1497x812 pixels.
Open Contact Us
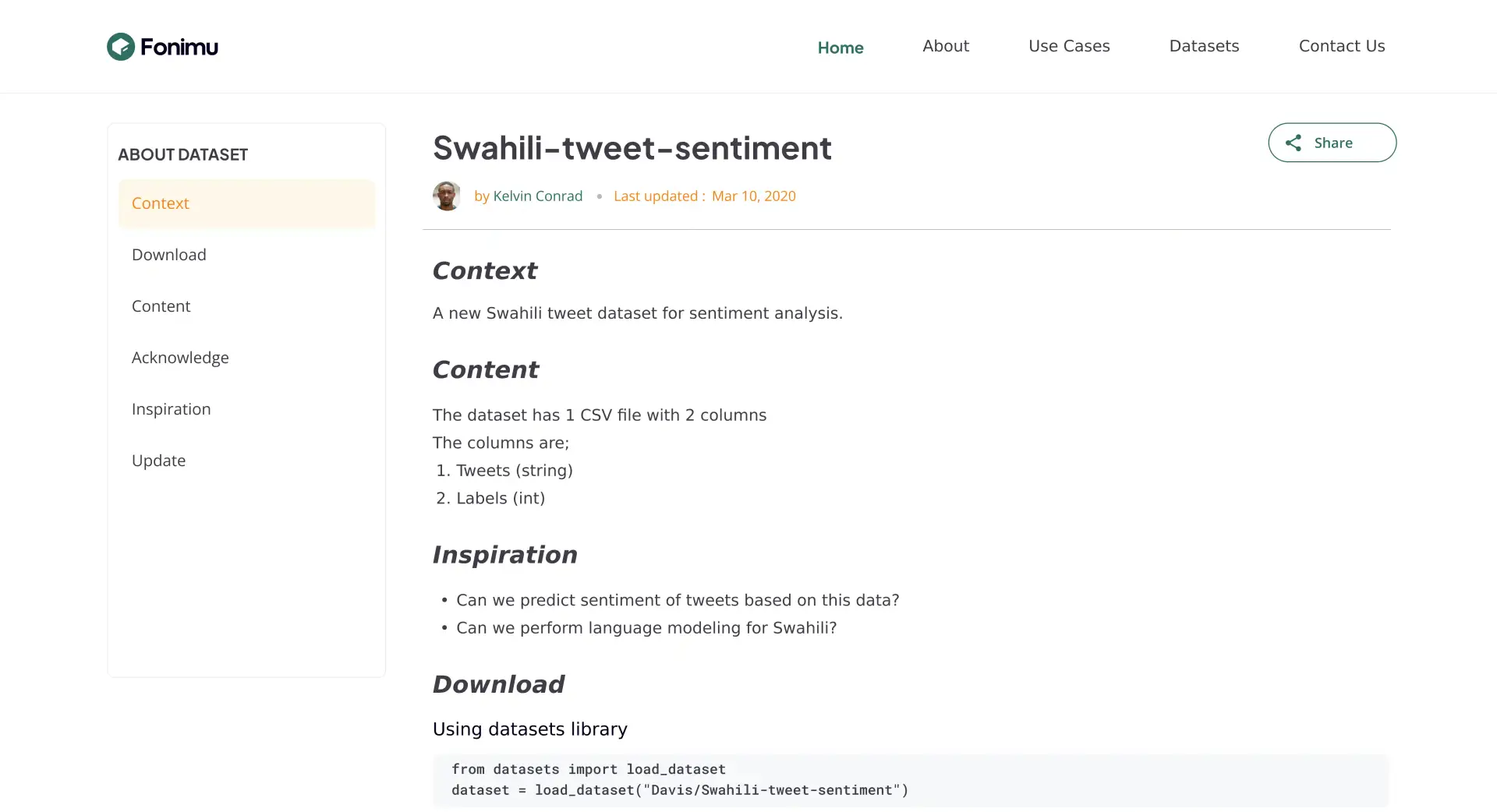pos(1341,46)
